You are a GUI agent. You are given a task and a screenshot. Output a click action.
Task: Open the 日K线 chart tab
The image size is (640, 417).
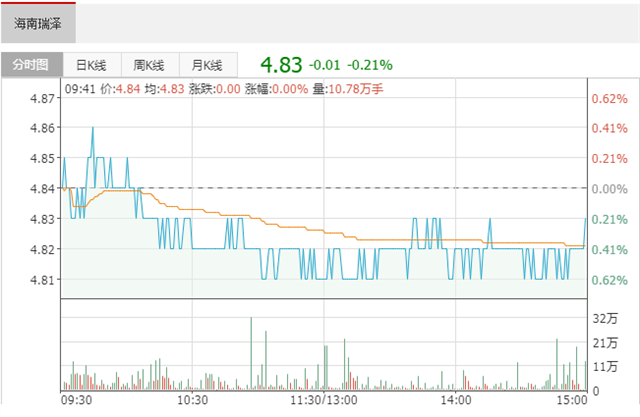[92, 65]
